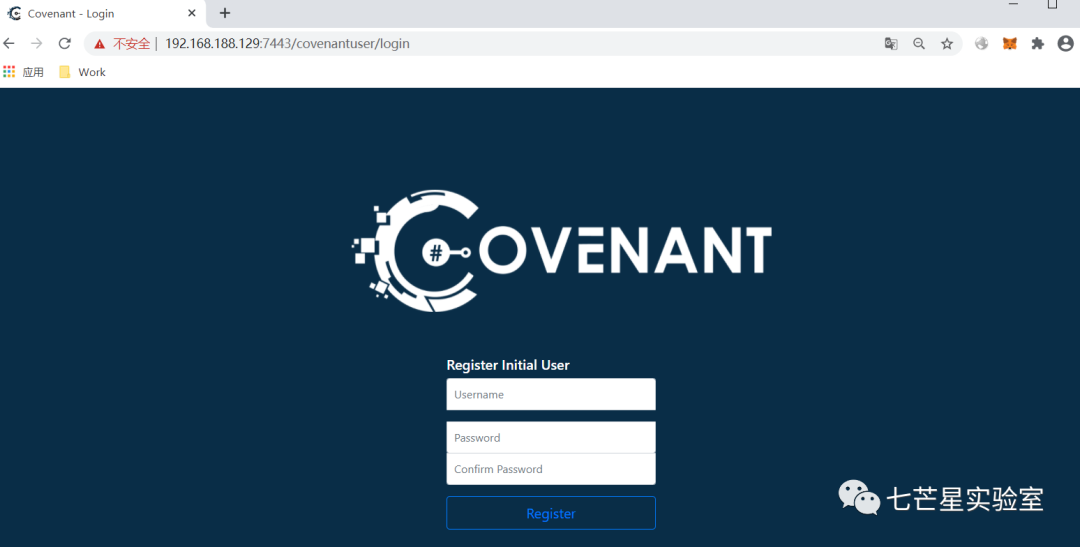The image size is (1080, 547).
Task: Click the Covenant logo image
Action: click(x=561, y=251)
